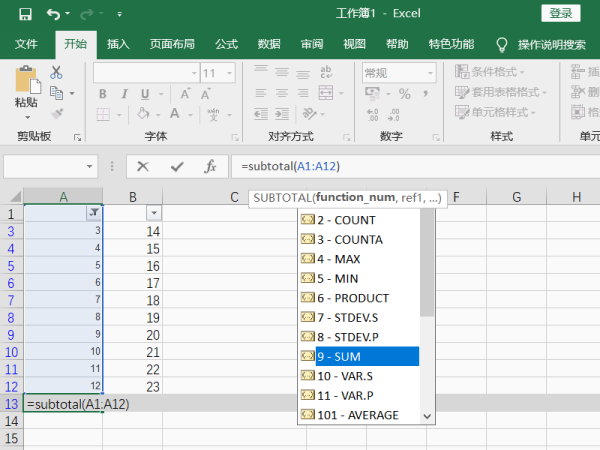Click the 登录 sign-in button

(561, 13)
